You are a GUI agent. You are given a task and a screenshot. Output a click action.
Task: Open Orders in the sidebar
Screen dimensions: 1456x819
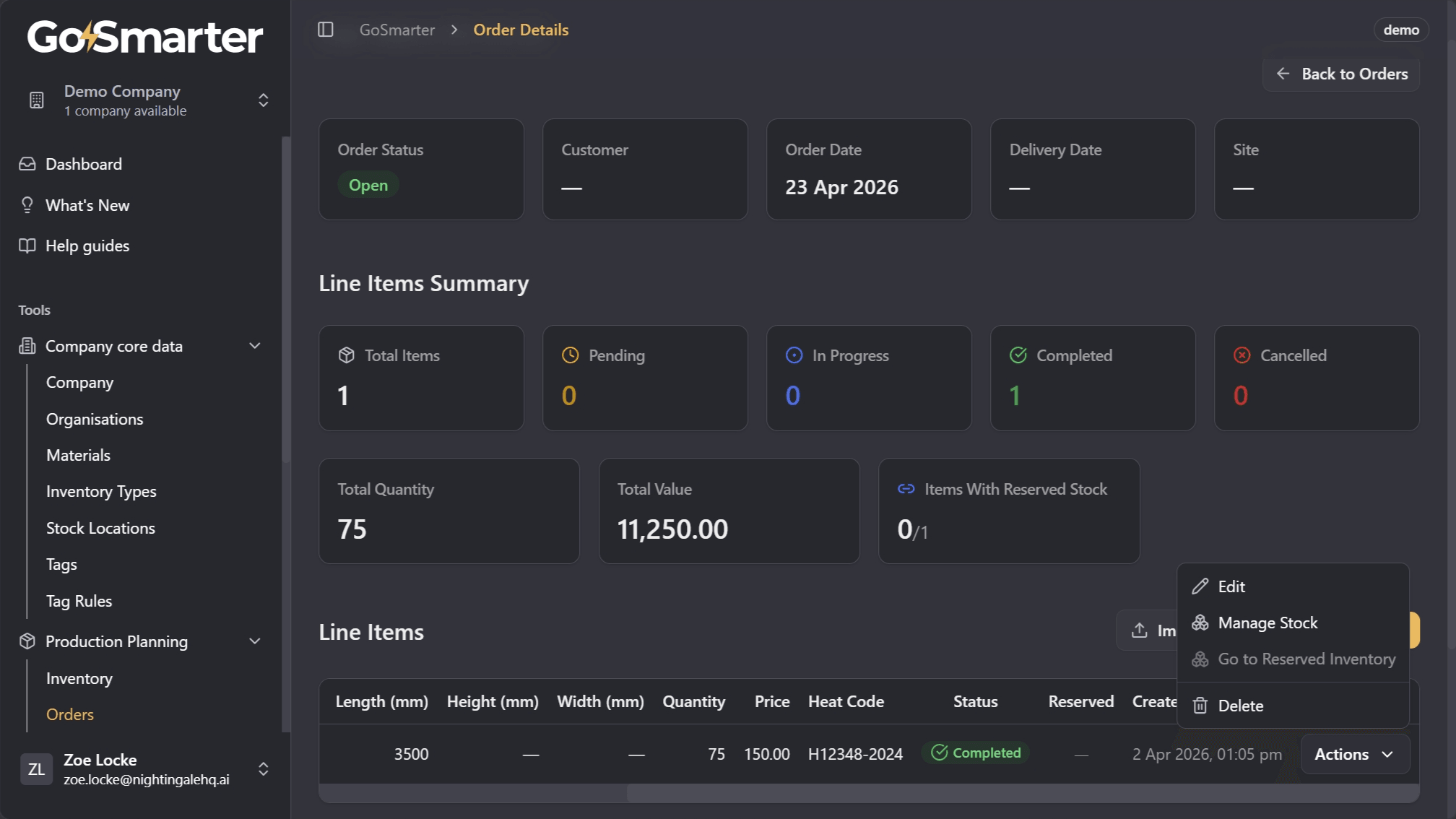tap(70, 714)
